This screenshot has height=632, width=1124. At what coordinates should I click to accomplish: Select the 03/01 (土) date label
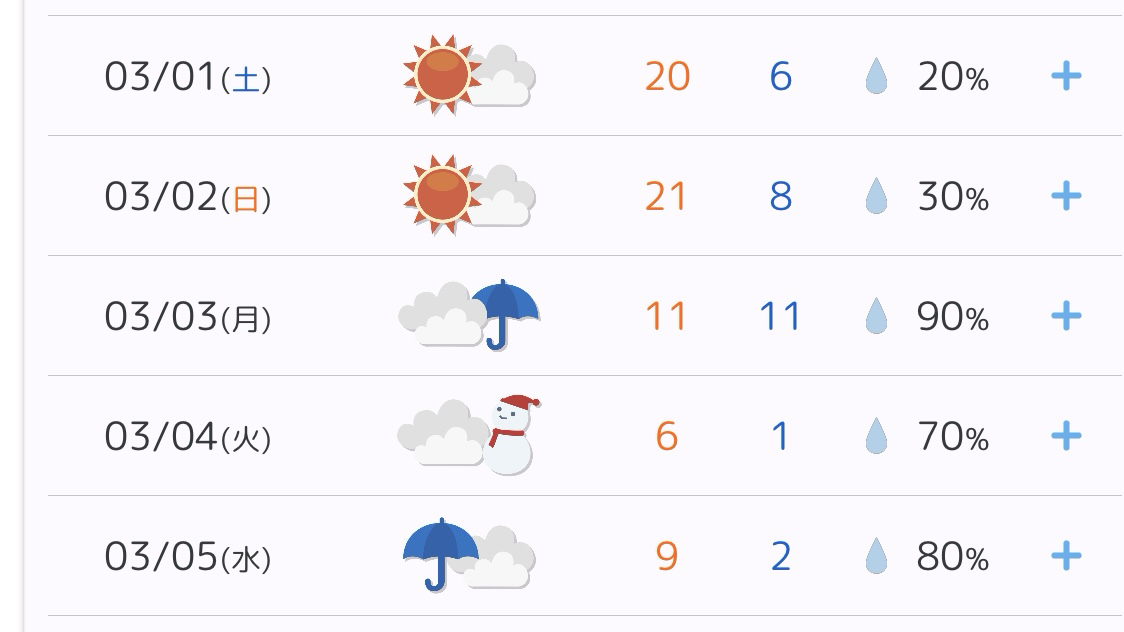[187, 77]
